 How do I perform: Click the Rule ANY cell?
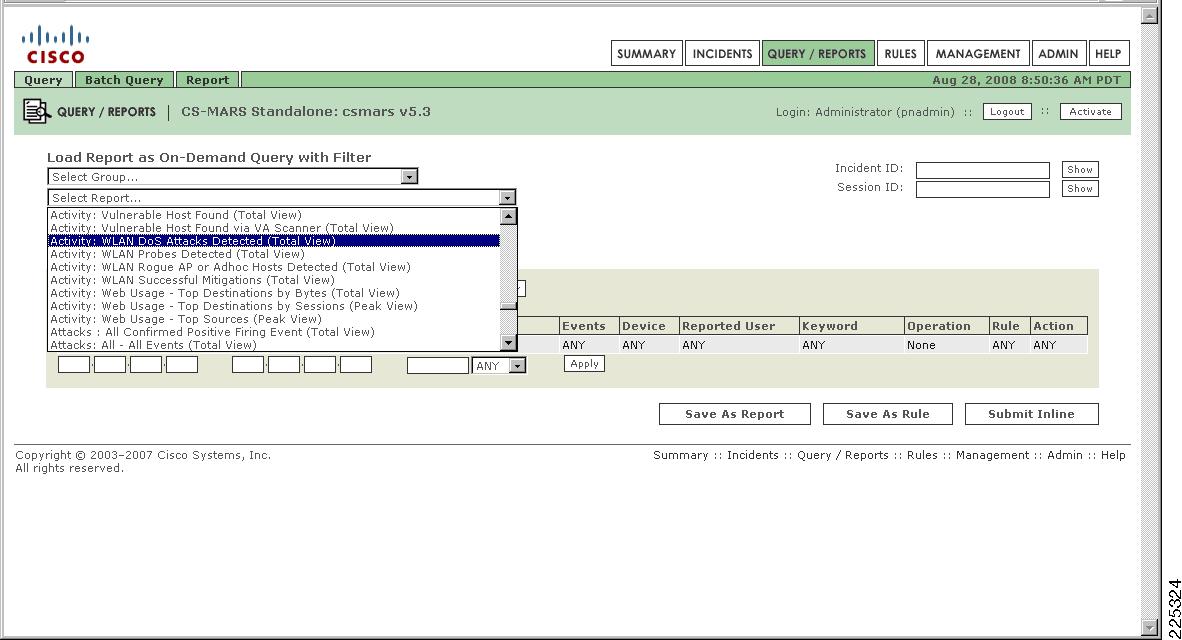click(1009, 345)
